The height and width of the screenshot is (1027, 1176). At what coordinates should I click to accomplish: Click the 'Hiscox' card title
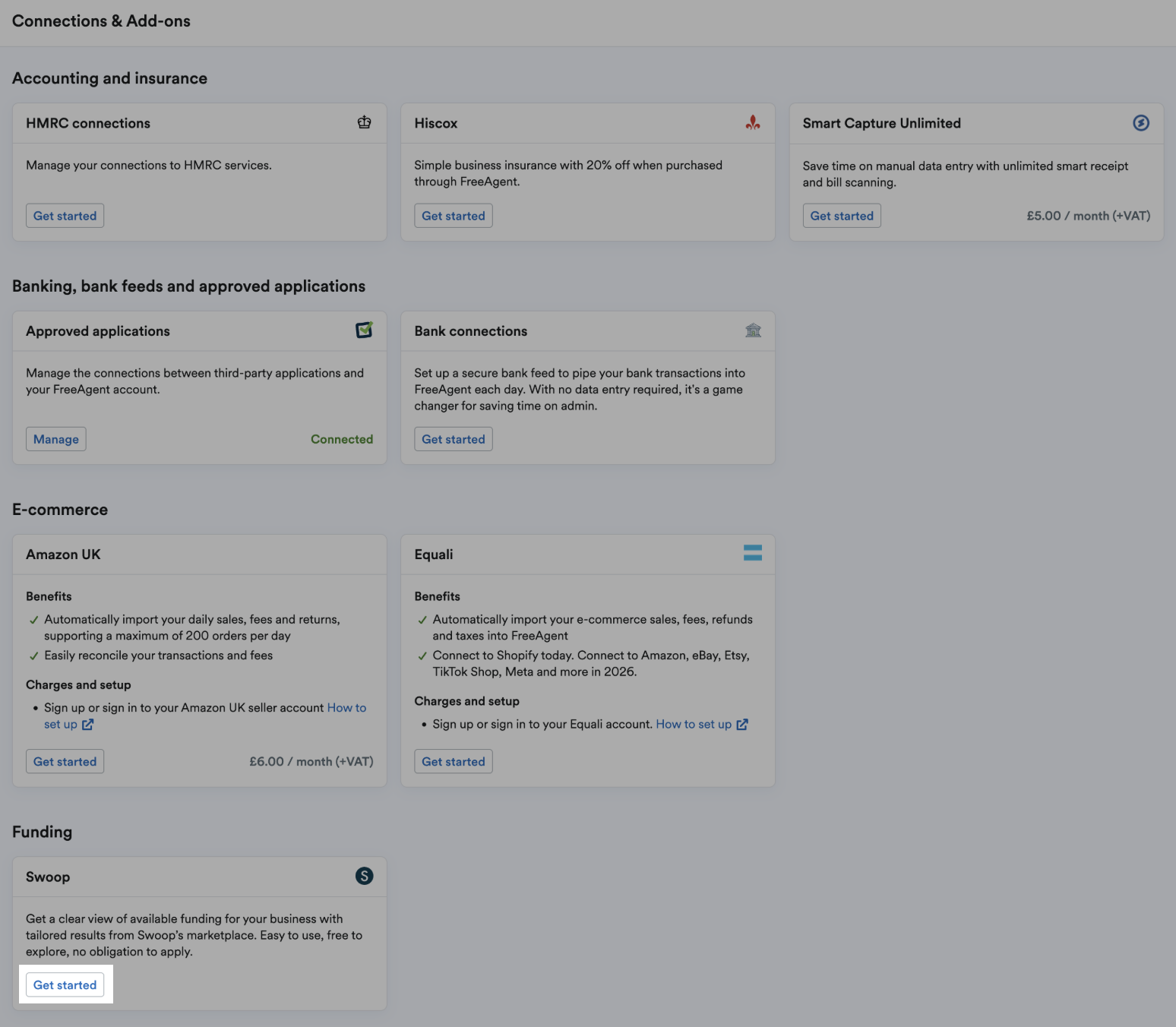(x=436, y=123)
